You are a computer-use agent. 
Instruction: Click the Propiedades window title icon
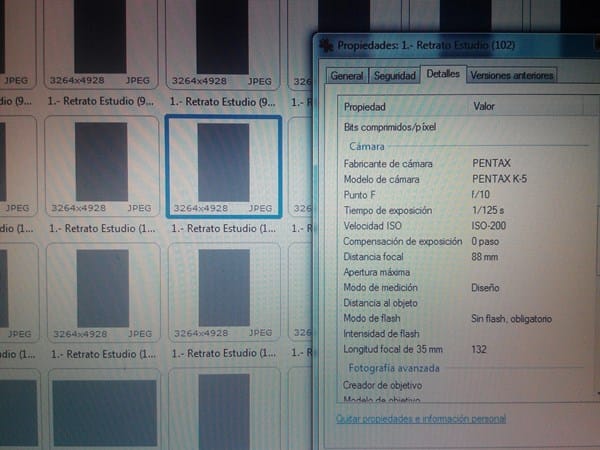pos(326,46)
